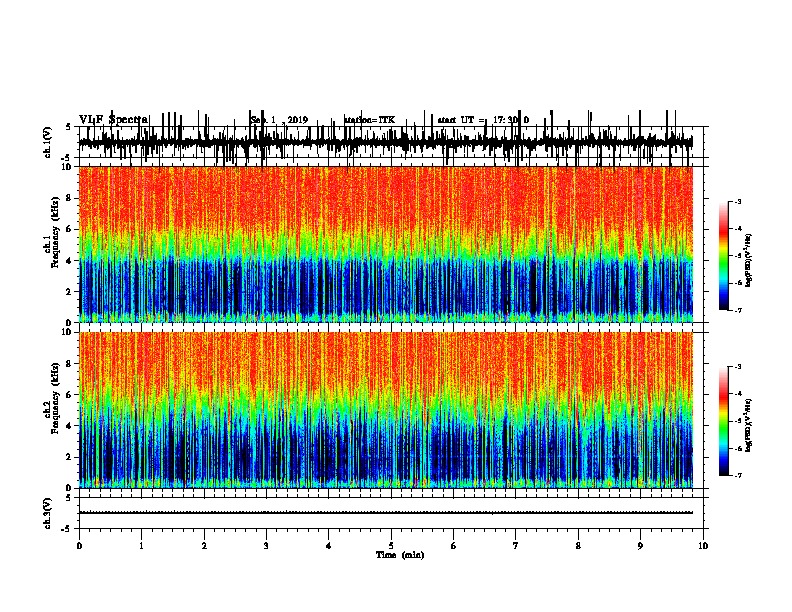Click the ch.2 color bar log(PSD) label

point(748,425)
